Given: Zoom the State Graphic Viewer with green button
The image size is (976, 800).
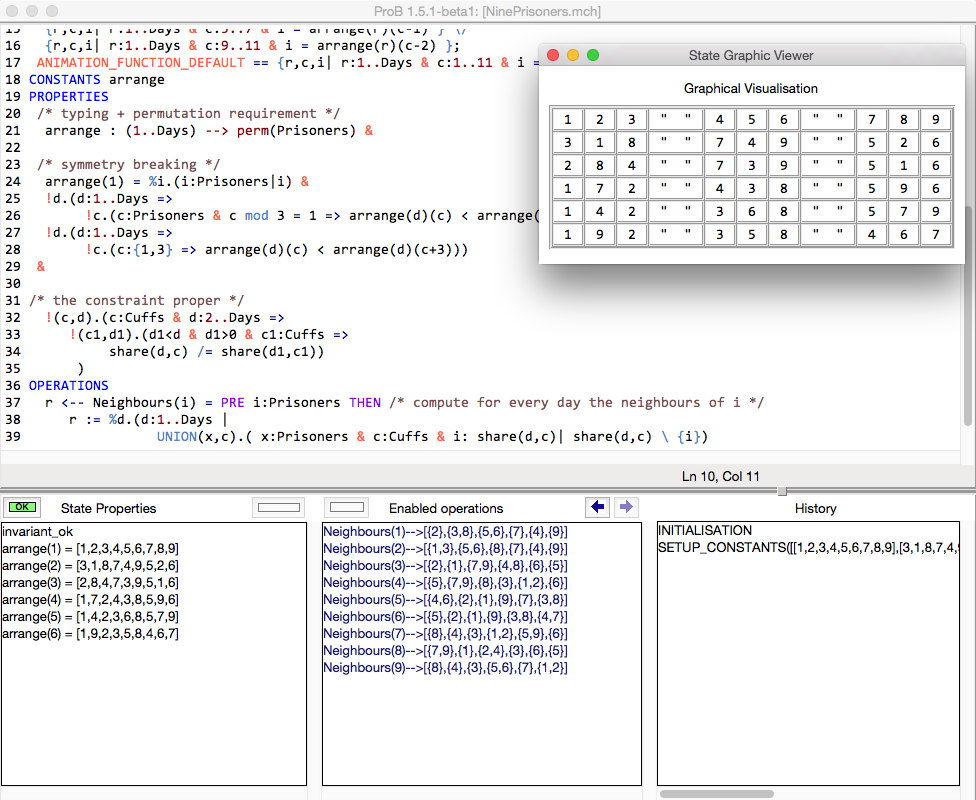Looking at the screenshot, I should (x=593, y=55).
